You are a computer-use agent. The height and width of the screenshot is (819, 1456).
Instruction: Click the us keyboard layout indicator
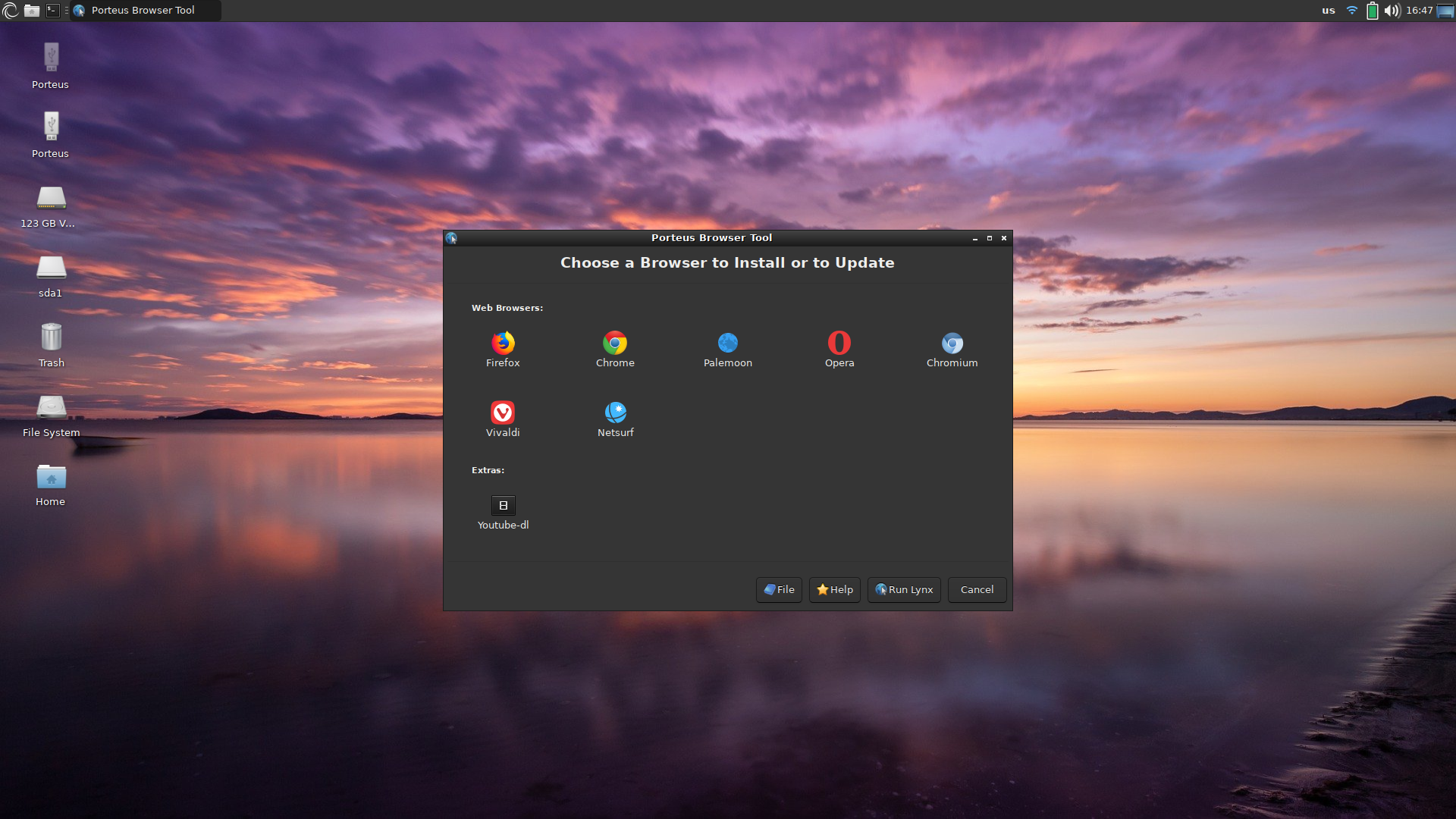pos(1329,11)
